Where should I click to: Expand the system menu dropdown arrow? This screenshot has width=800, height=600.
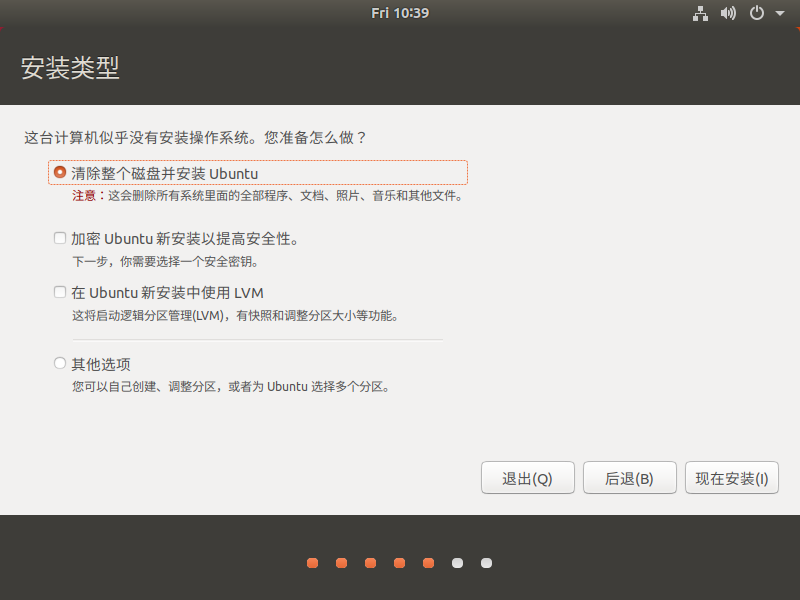780,14
